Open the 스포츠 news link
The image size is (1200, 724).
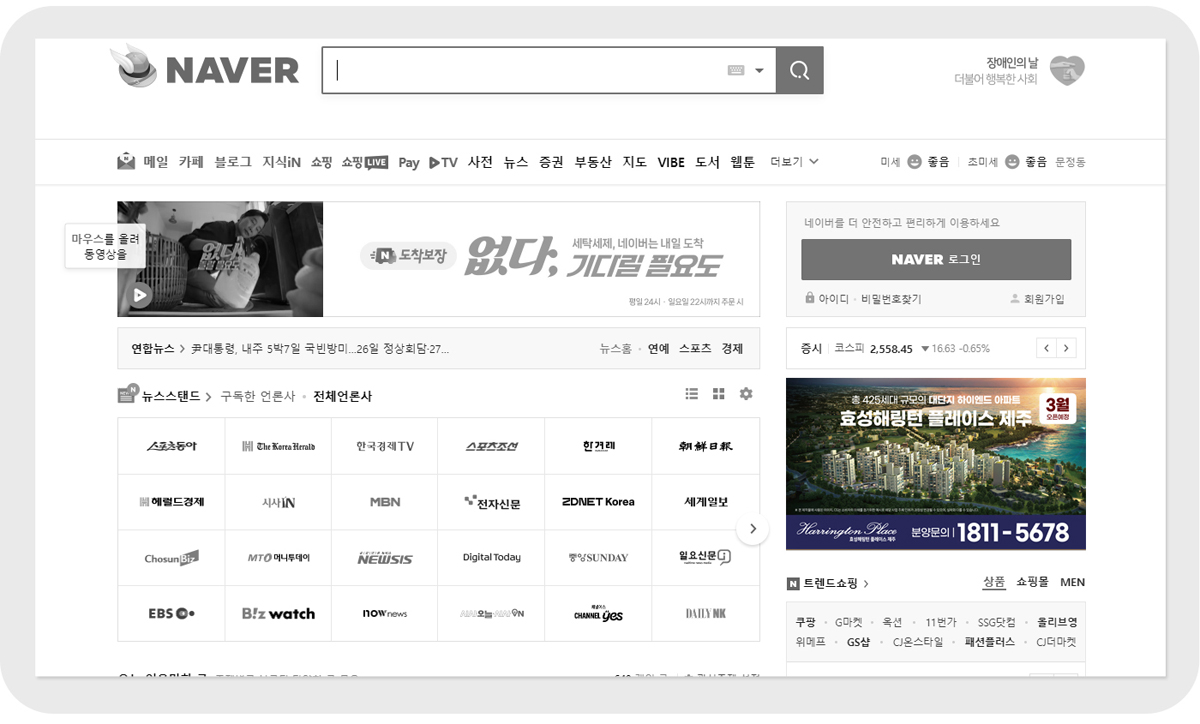695,349
